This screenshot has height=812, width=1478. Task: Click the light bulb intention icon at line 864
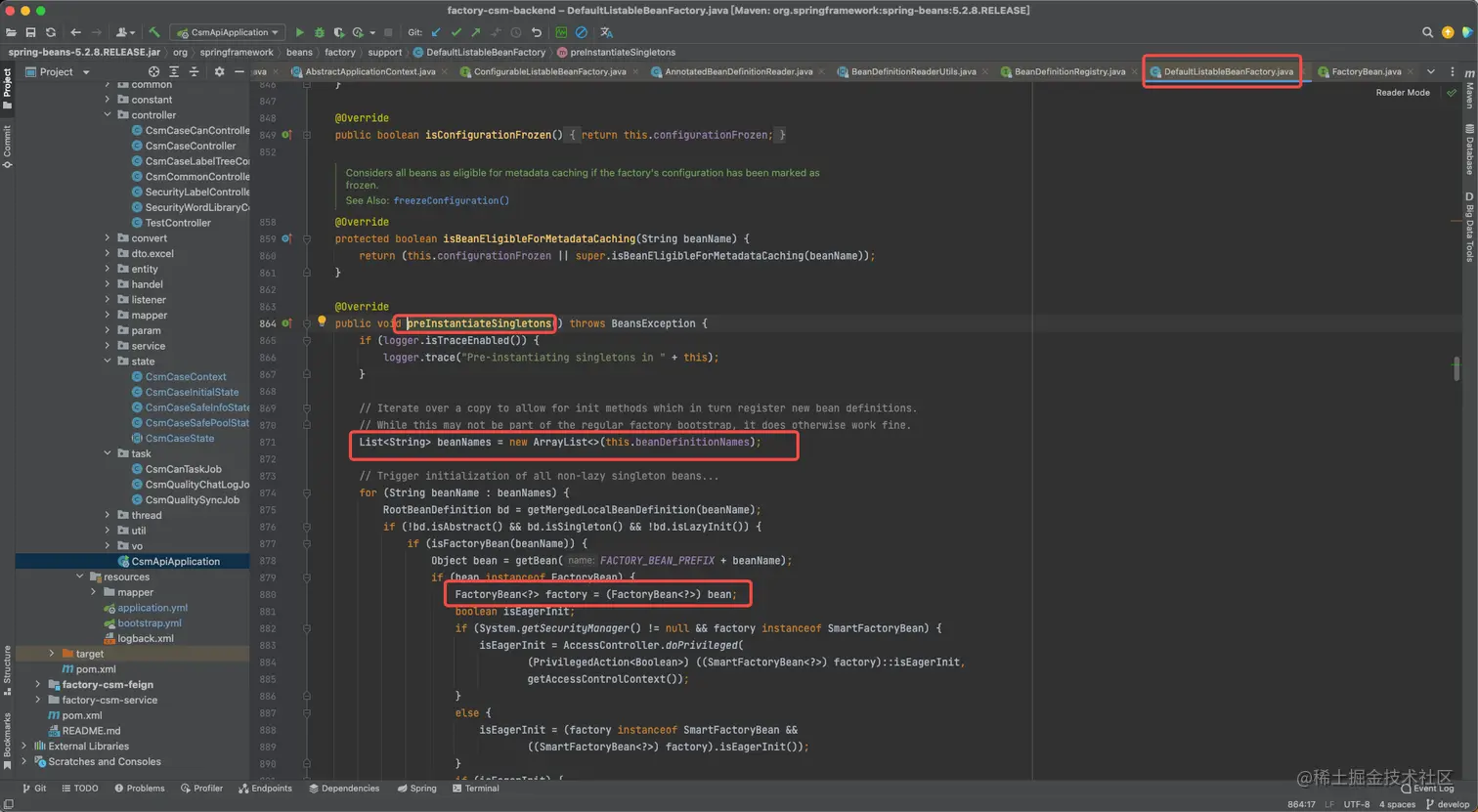coord(322,321)
